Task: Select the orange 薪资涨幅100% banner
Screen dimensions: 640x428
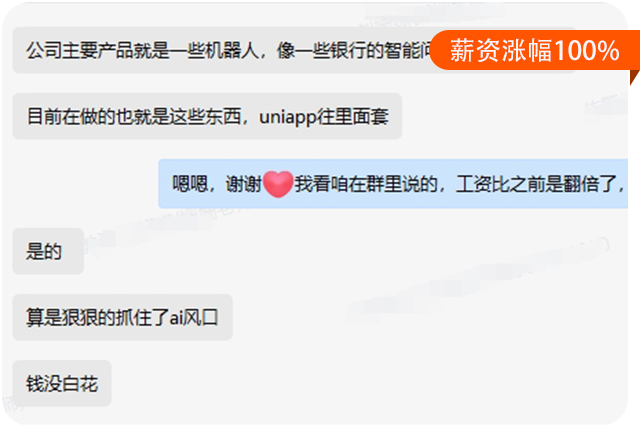Action: (535, 50)
